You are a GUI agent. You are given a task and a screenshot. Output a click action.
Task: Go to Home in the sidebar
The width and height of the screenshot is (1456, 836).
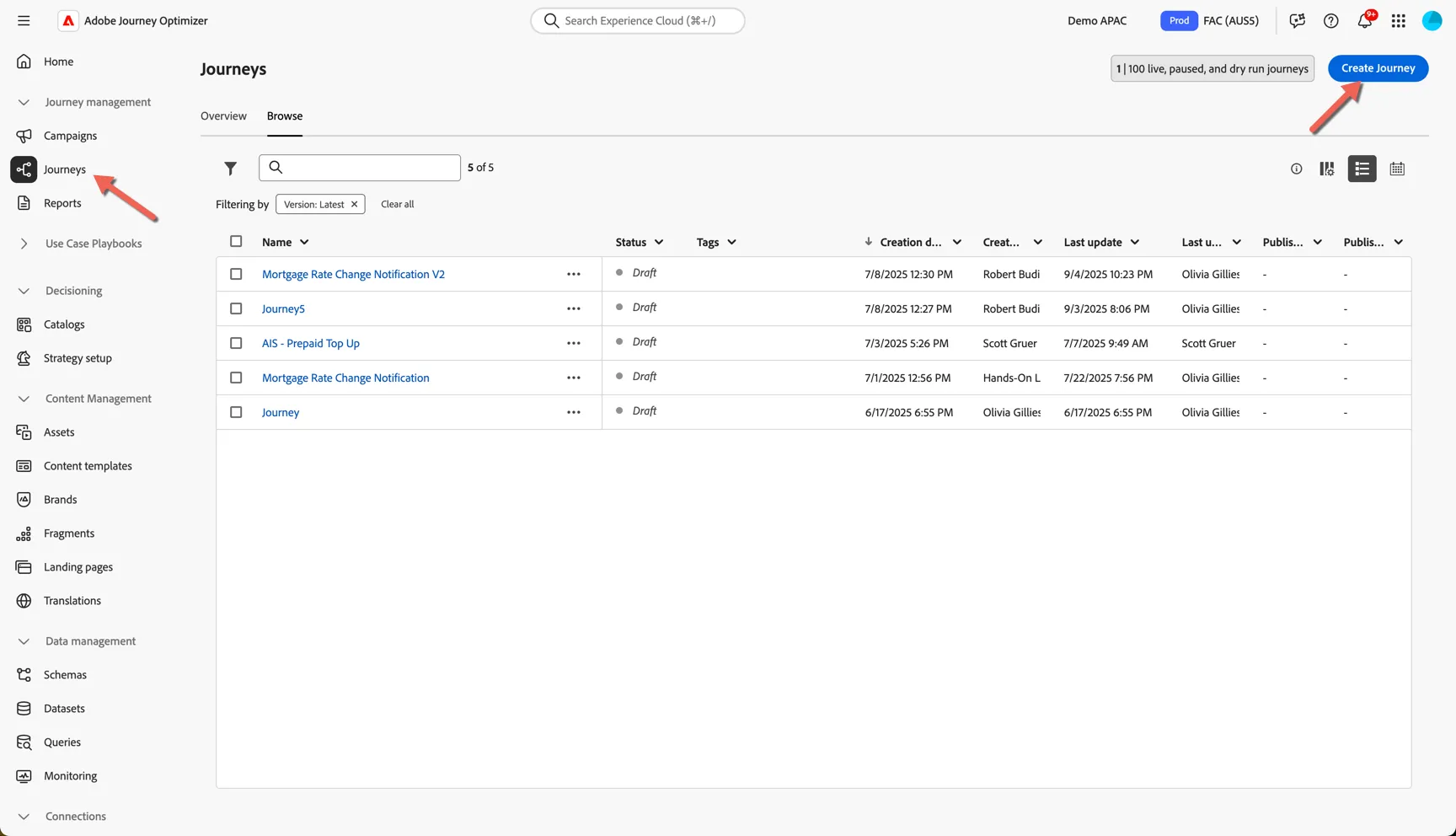[x=58, y=62]
